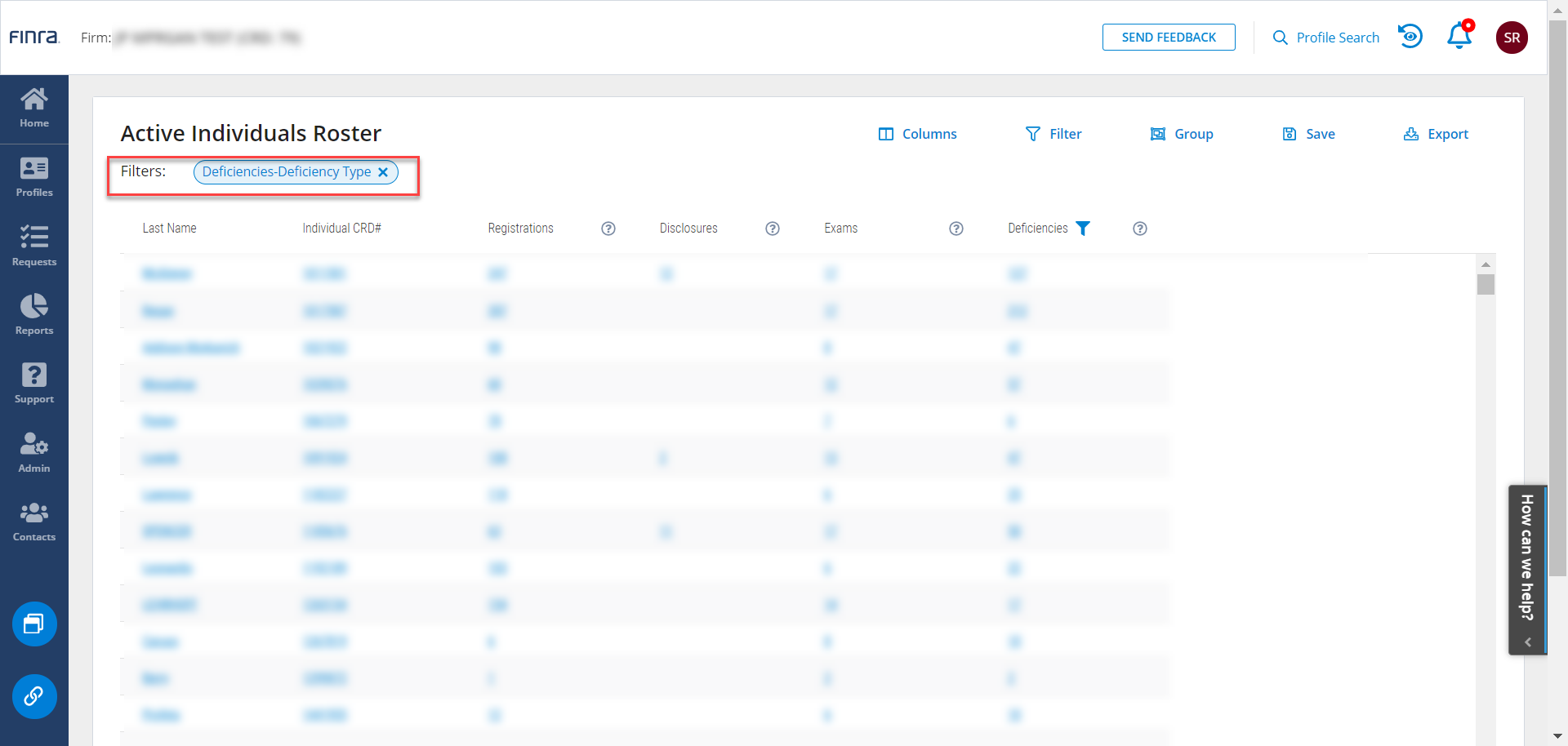Screen dimensions: 1568x746
Task: Click the Deficiencies column filter funnel
Action: (1083, 229)
